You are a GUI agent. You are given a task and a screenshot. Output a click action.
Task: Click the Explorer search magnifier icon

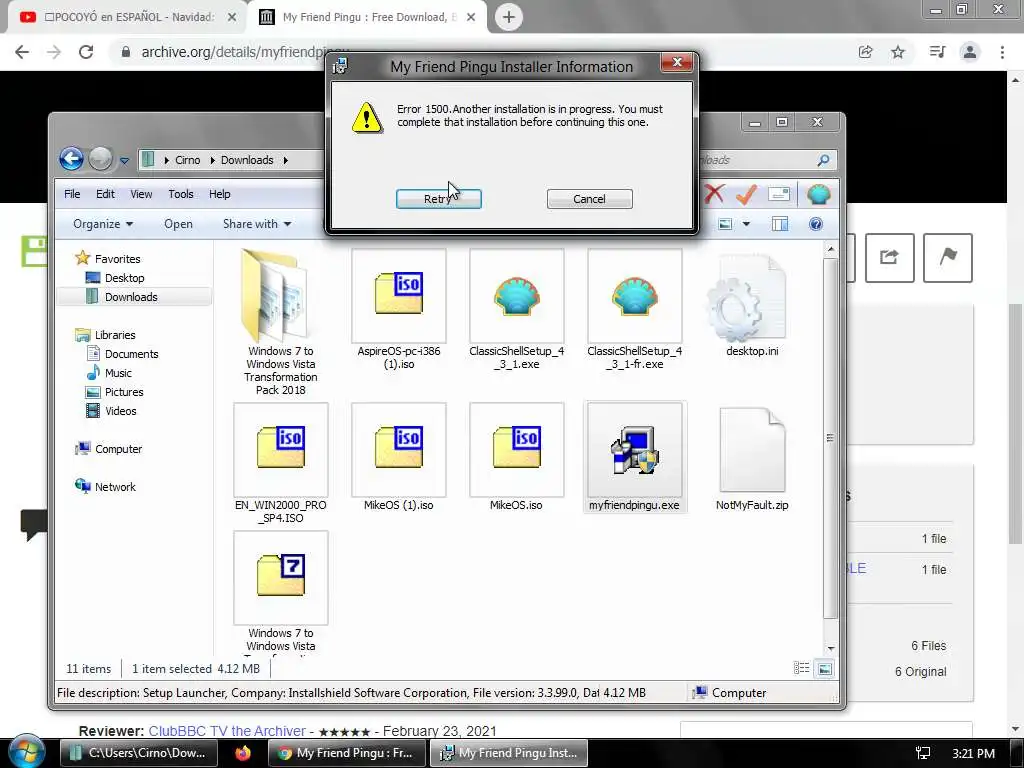point(823,160)
